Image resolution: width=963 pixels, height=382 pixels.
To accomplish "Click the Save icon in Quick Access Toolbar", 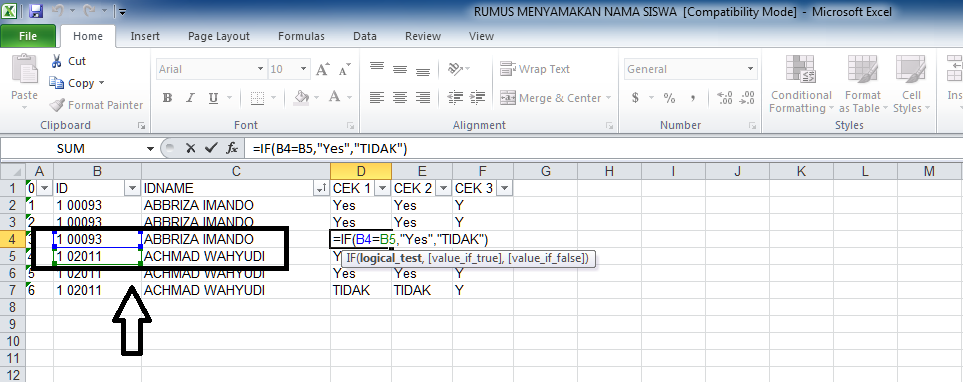I will [x=36, y=10].
